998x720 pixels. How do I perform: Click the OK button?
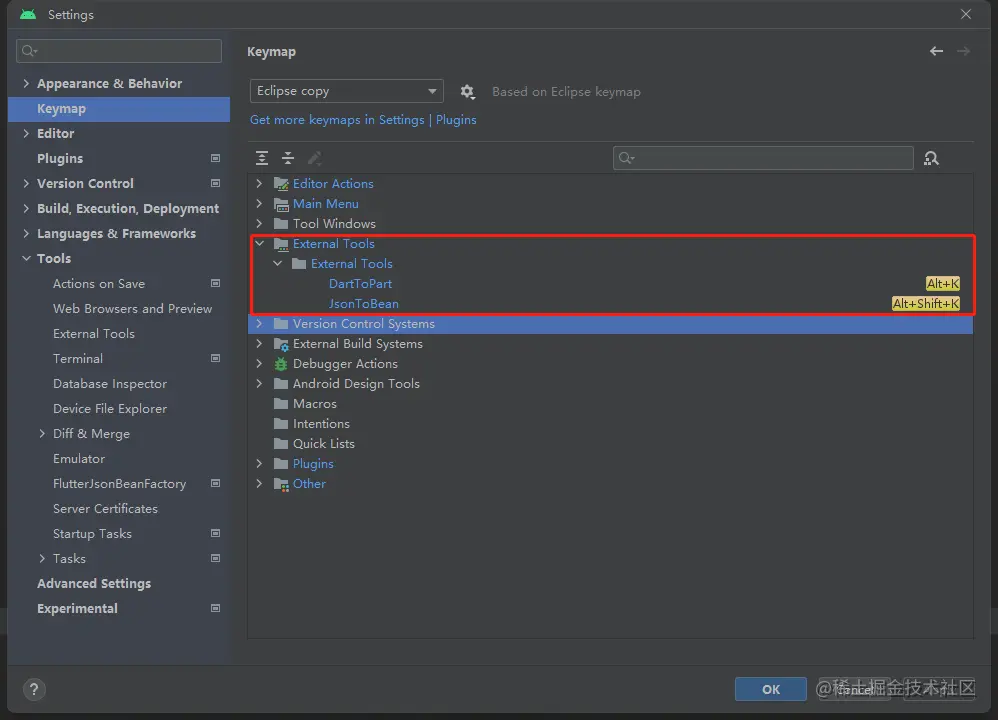770,689
